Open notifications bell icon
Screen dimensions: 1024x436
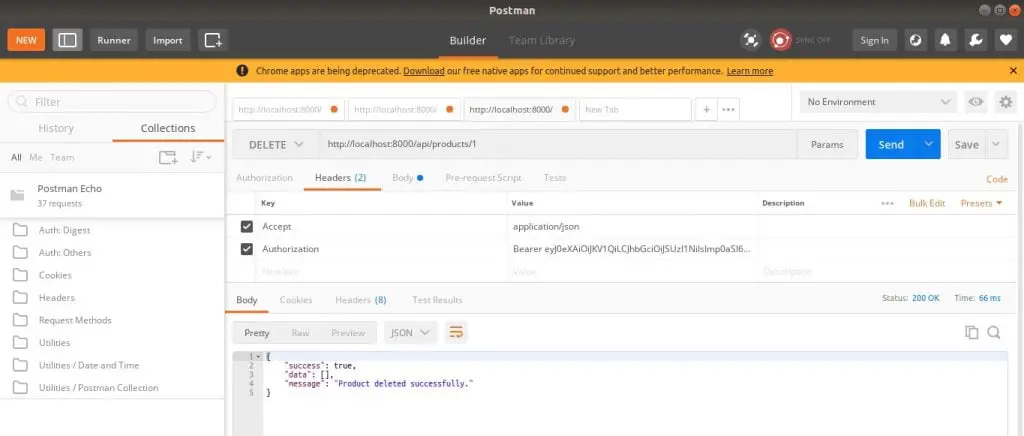[945, 40]
